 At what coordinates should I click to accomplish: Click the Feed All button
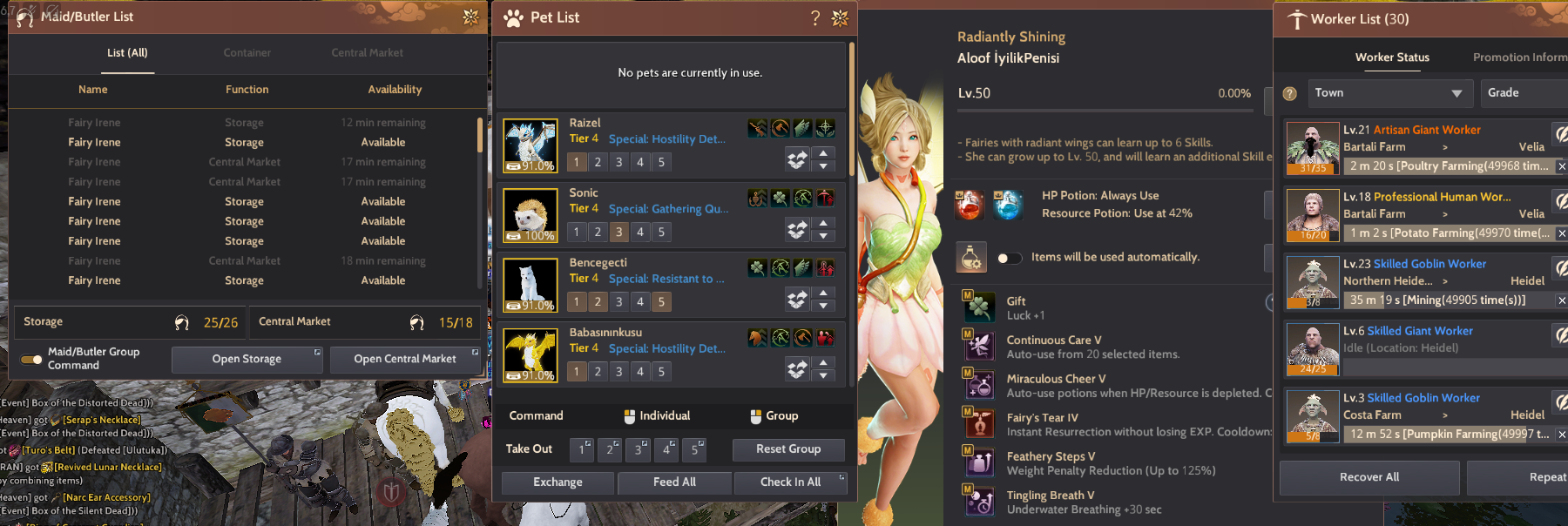click(x=674, y=482)
